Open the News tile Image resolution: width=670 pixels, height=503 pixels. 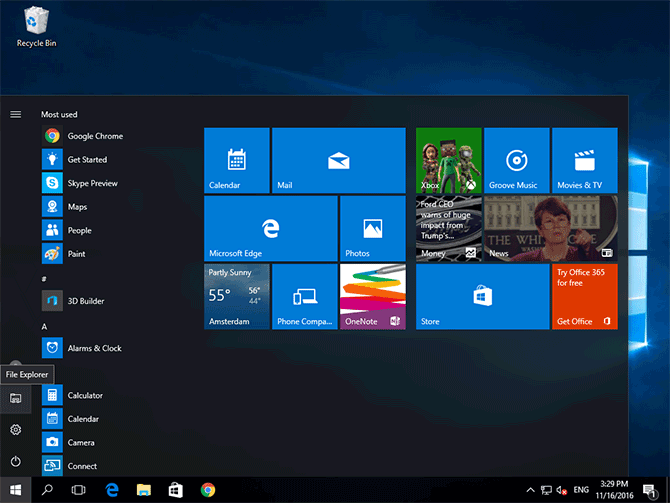551,228
